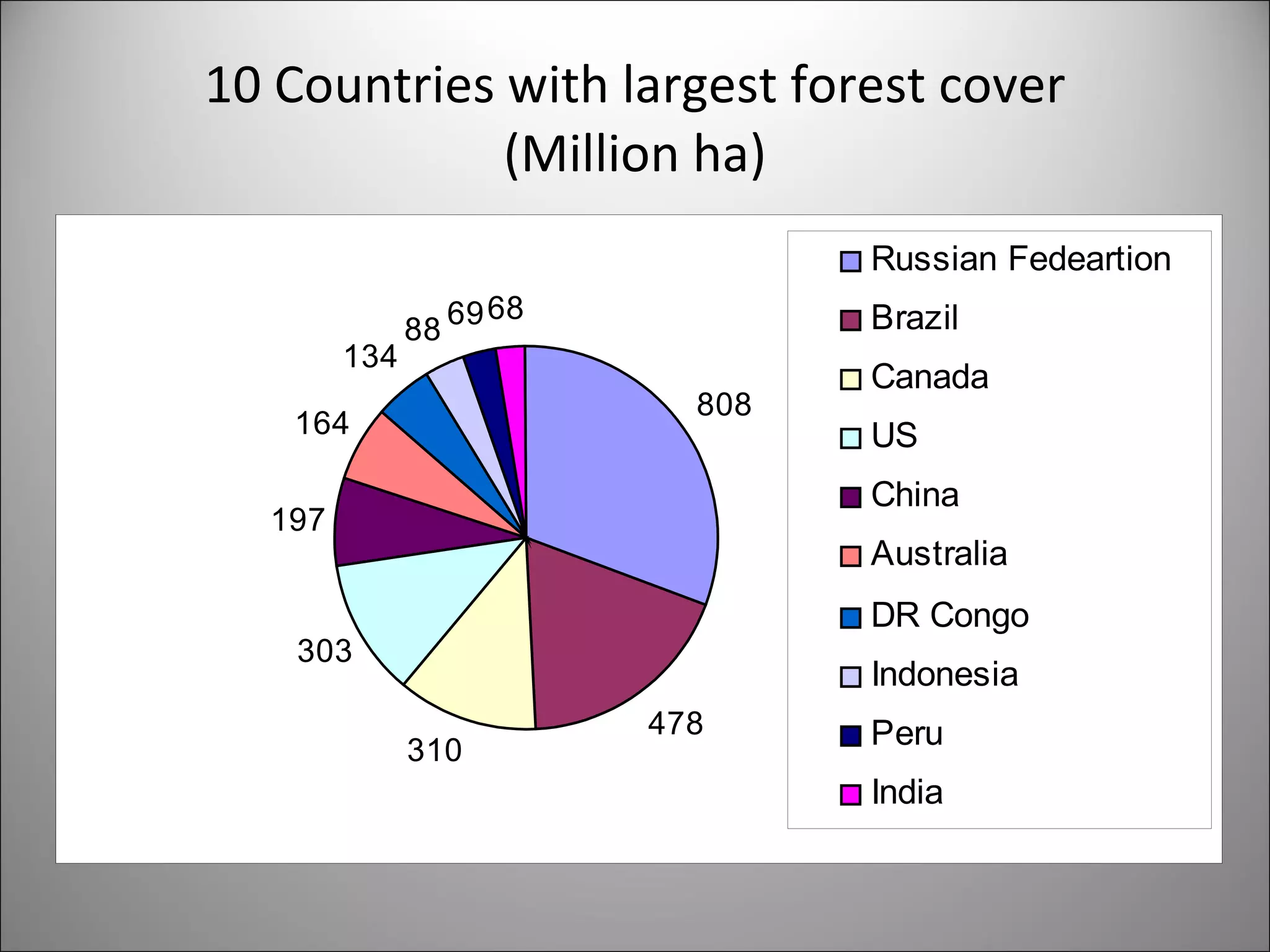Click the Australia legend color swatch
Viewport: 1270px width, 952px height.
click(850, 556)
